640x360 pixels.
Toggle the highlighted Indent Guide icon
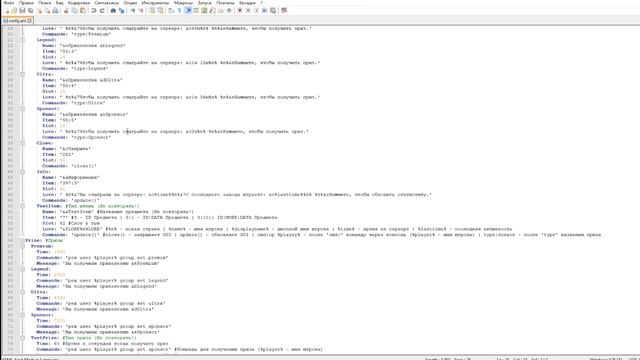[x=188, y=10]
